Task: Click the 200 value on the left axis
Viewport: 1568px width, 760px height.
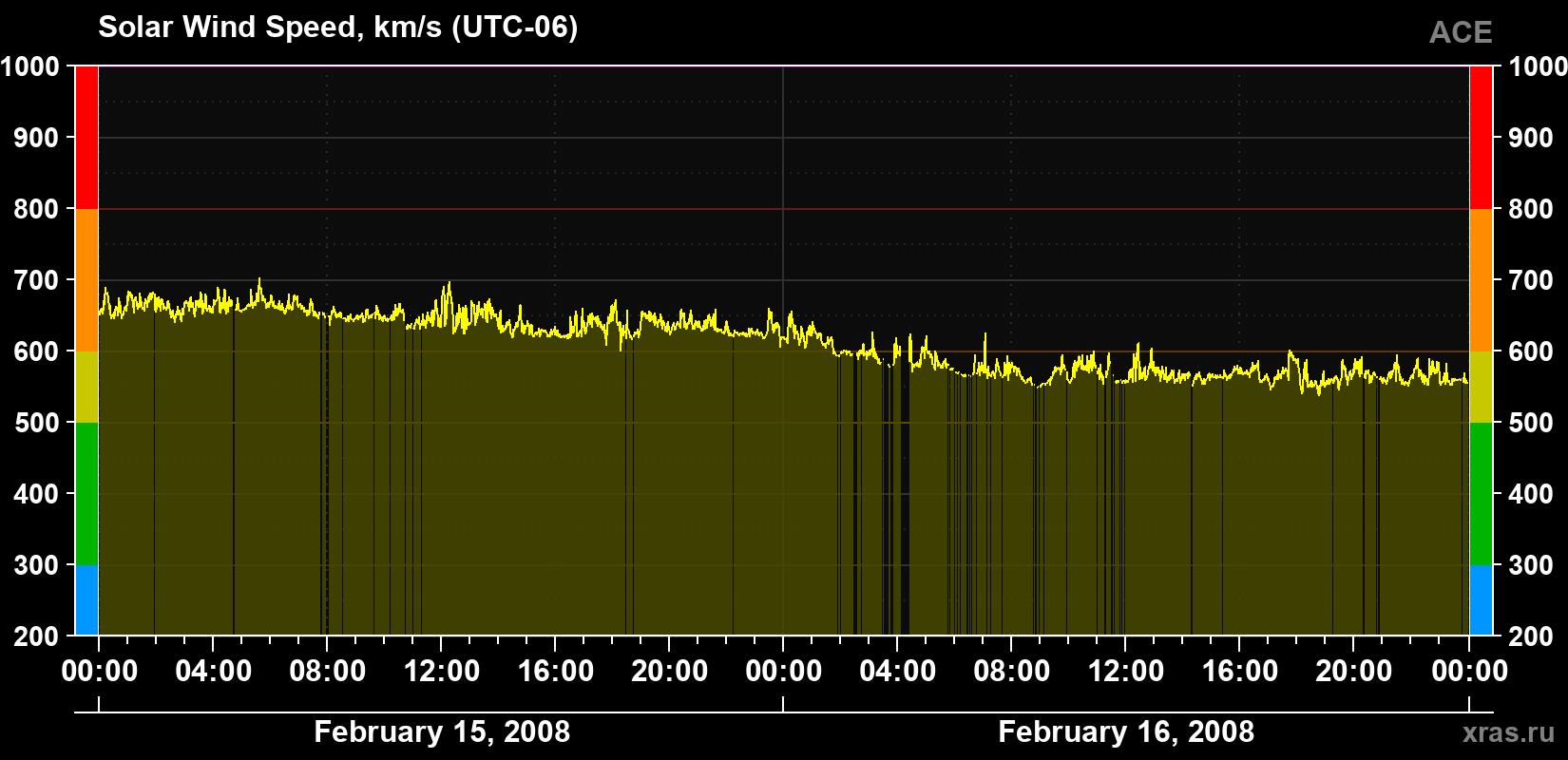Action: pos(36,636)
